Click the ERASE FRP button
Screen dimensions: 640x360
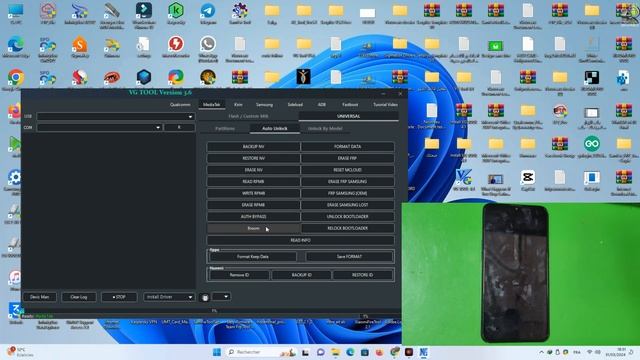click(348, 158)
